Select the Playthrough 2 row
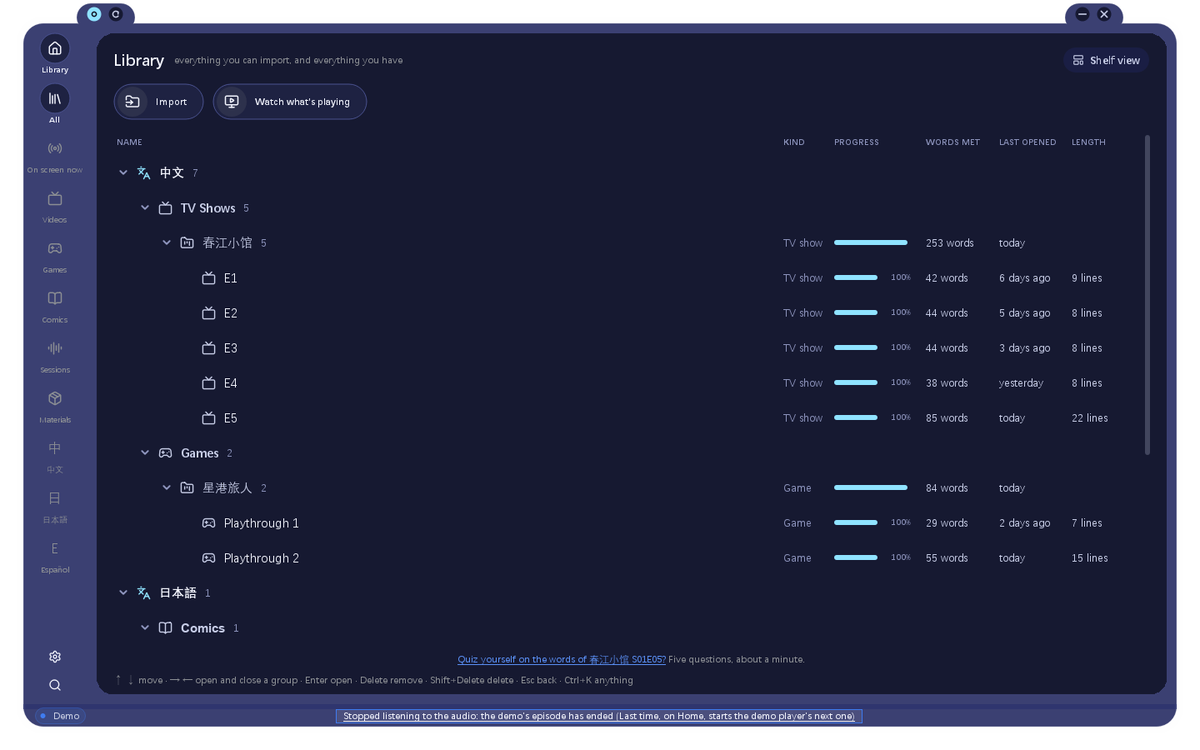This screenshot has height=750, width=1200. (627, 558)
